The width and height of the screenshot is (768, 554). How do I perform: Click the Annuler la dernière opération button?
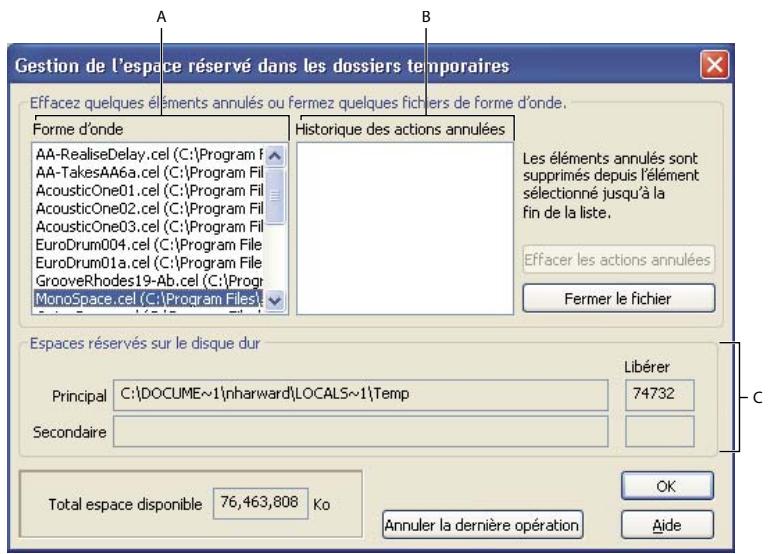(482, 525)
